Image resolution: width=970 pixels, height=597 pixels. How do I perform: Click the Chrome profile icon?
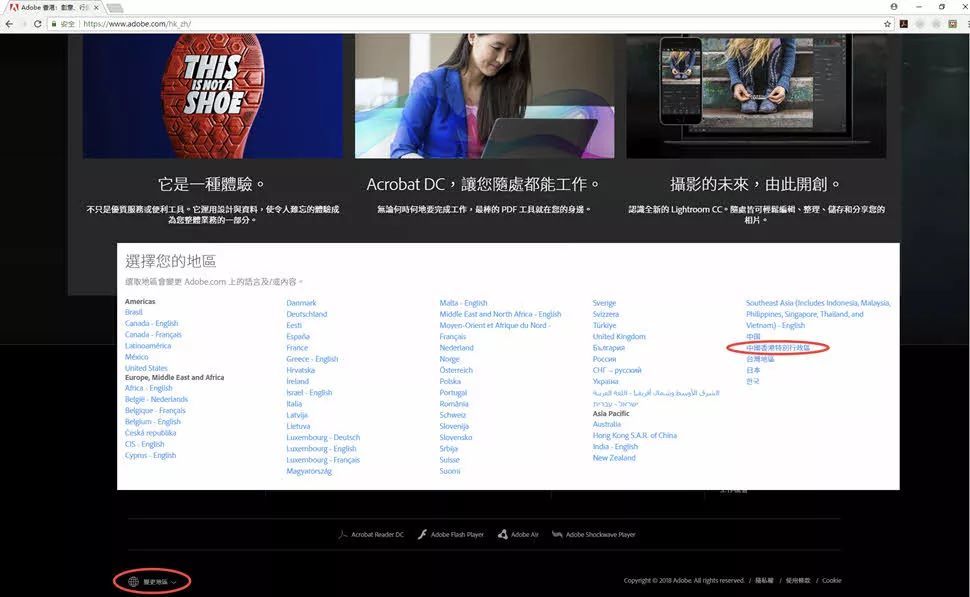tap(894, 6)
